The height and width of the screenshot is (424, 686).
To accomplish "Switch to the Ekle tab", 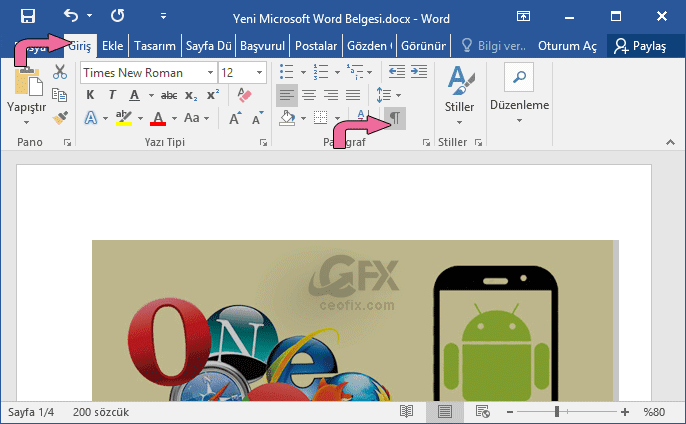I will point(112,46).
